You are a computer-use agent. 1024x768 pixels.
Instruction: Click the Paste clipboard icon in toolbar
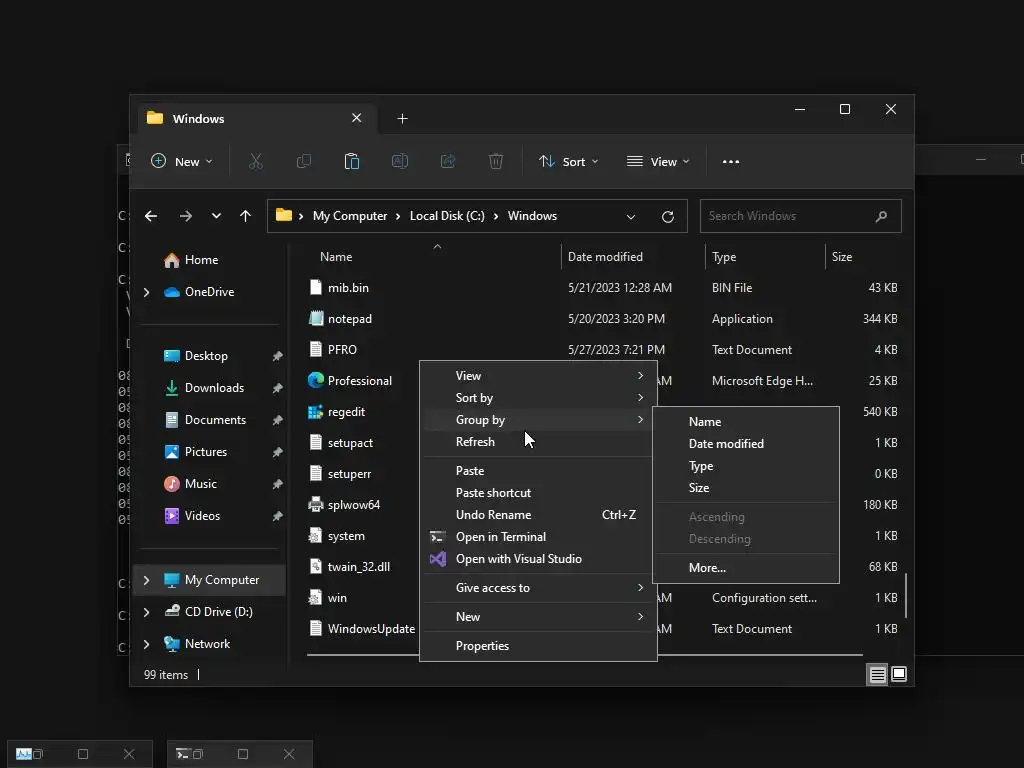(x=351, y=161)
